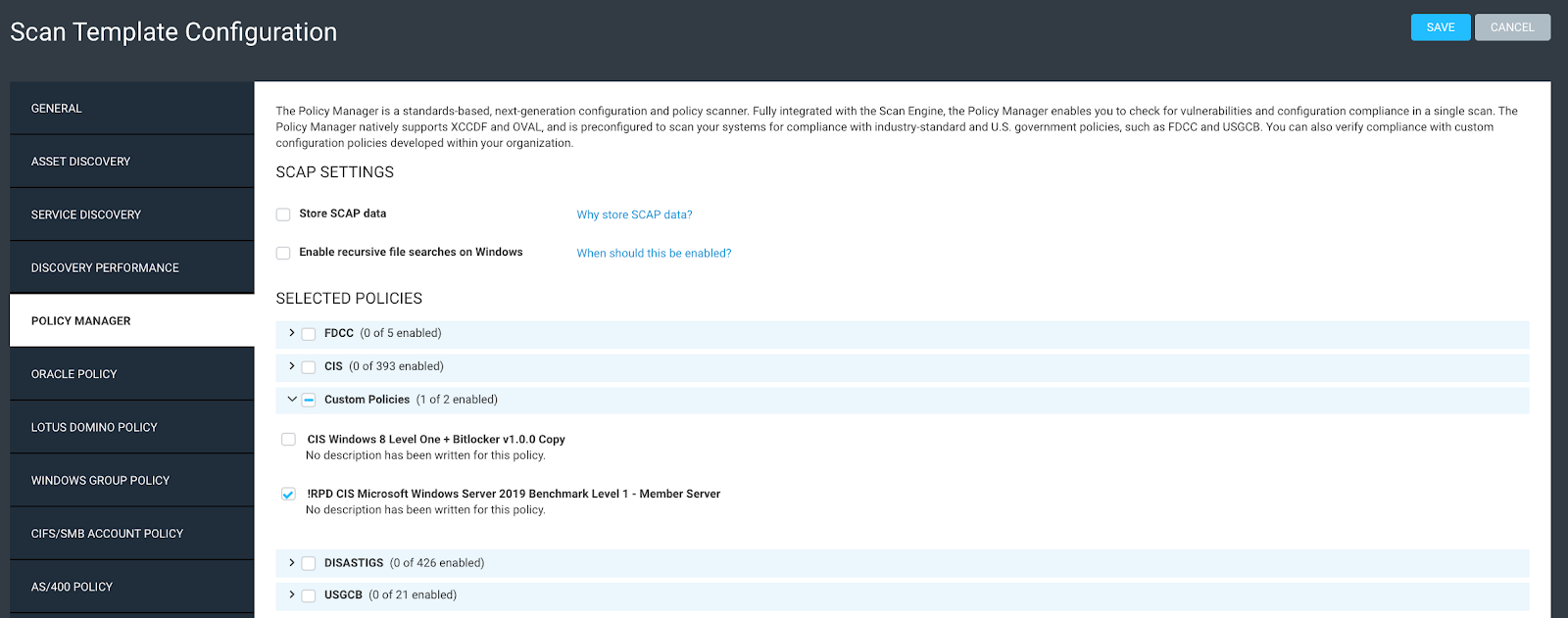
Task: Cancel the scan template configuration
Action: coord(1511,27)
